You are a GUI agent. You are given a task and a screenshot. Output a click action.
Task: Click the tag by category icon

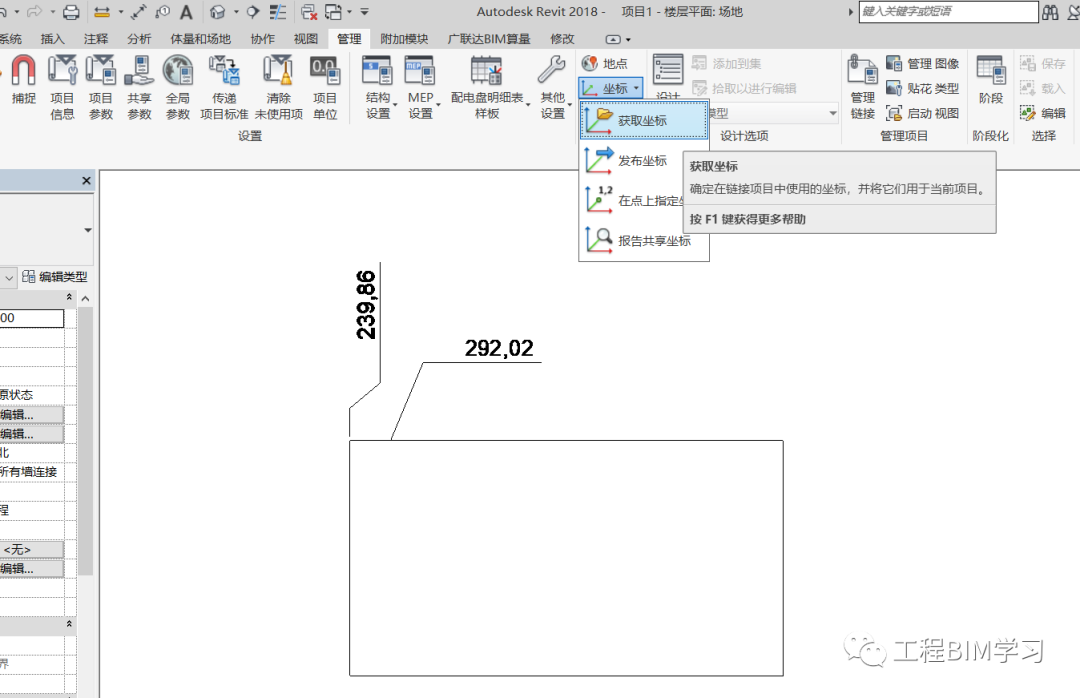163,12
